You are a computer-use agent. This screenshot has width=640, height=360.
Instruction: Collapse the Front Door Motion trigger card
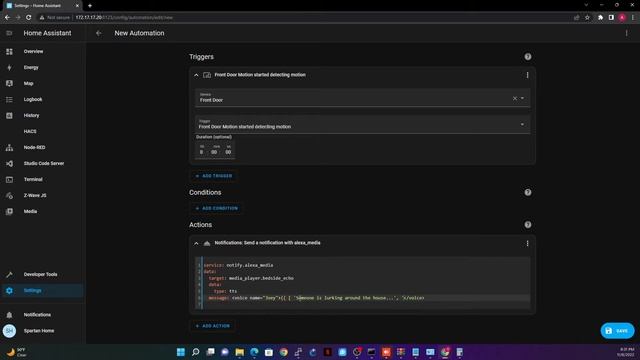click(x=196, y=75)
